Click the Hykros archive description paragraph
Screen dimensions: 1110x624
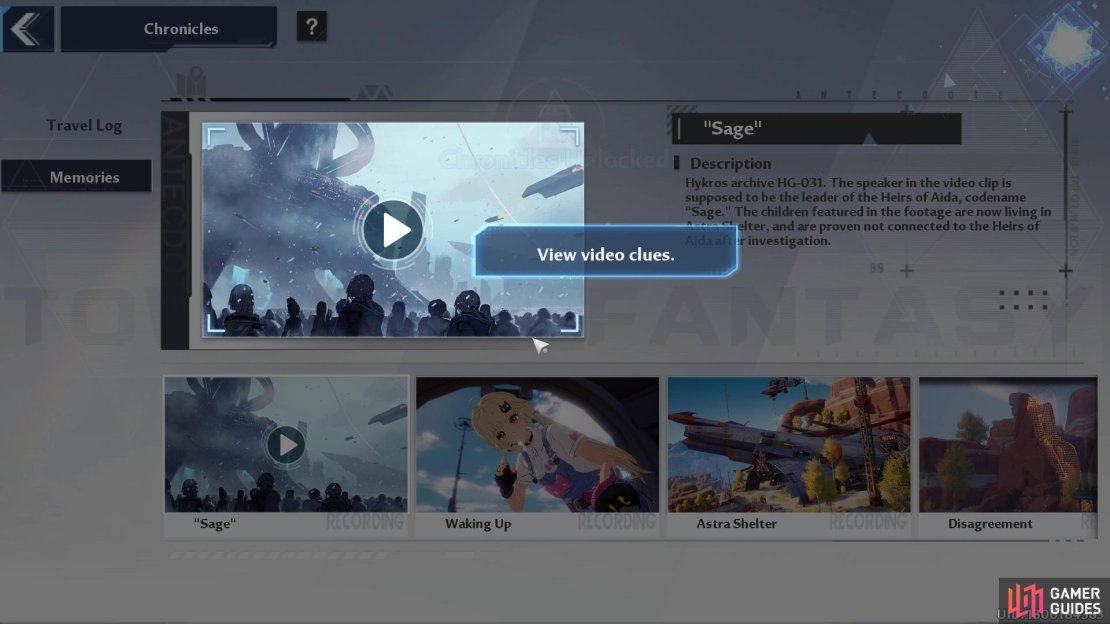(x=868, y=212)
